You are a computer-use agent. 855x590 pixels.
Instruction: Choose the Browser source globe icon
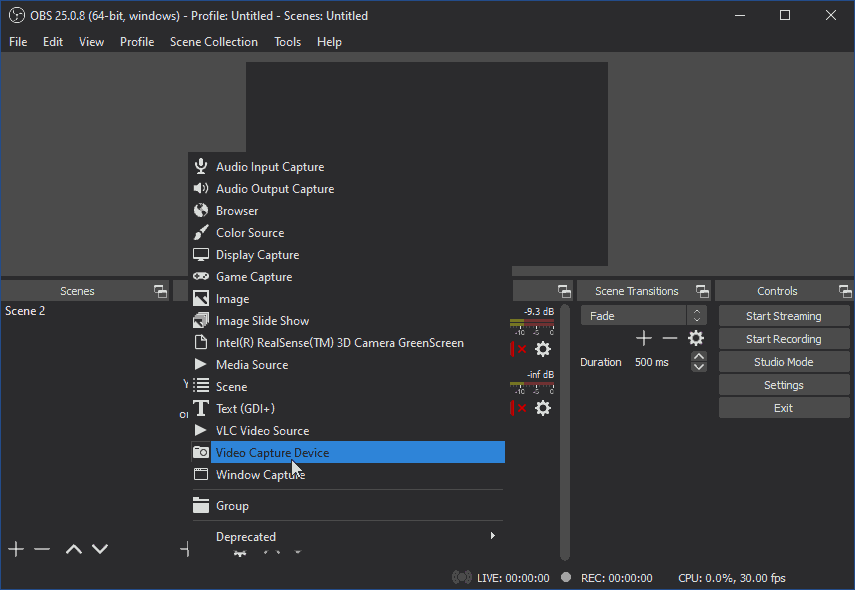click(x=201, y=210)
